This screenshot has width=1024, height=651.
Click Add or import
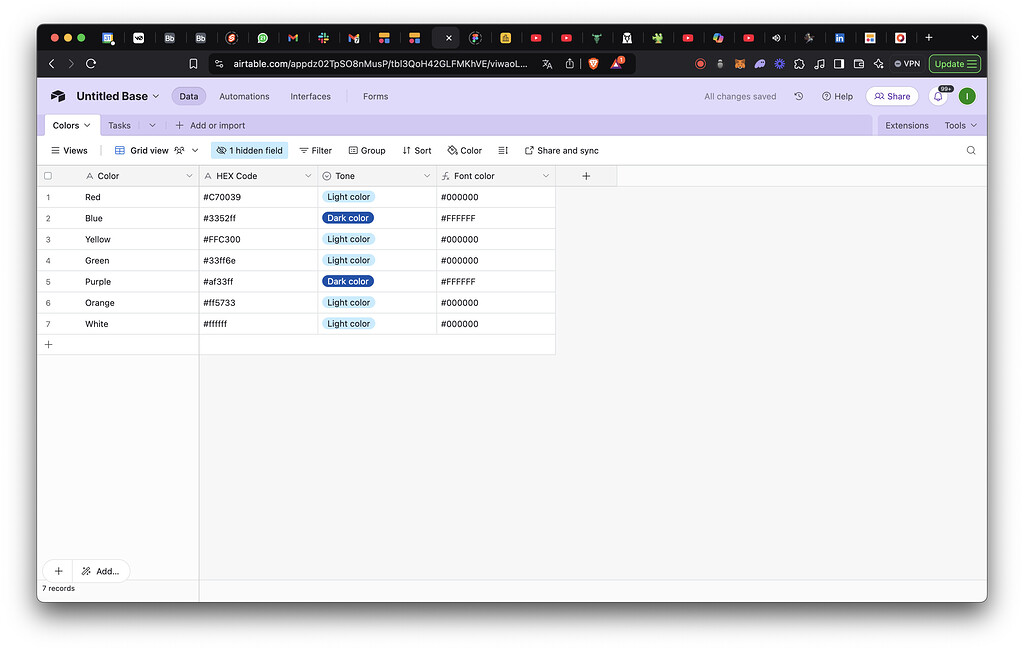[209, 125]
